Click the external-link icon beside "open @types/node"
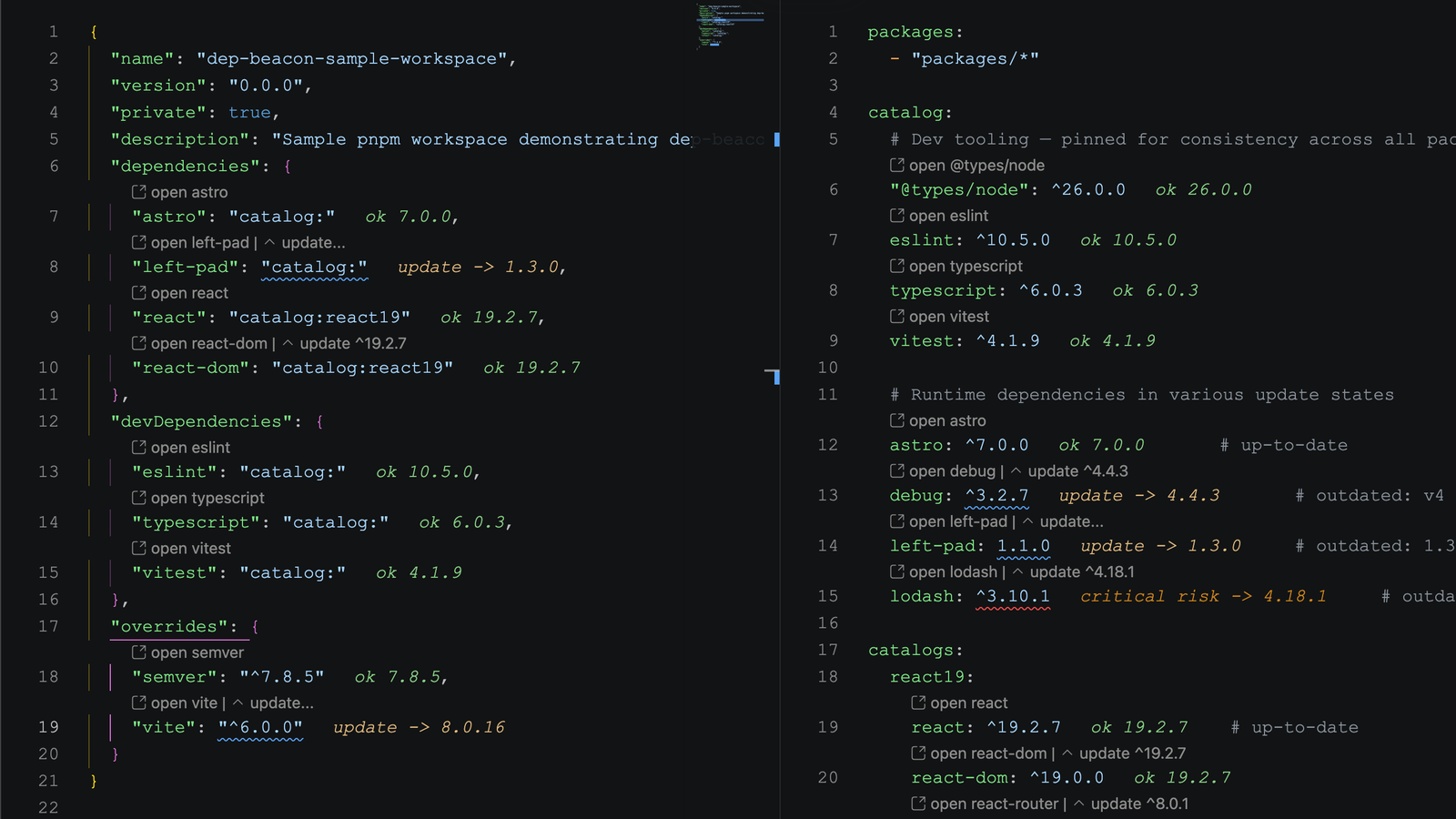 [x=897, y=165]
